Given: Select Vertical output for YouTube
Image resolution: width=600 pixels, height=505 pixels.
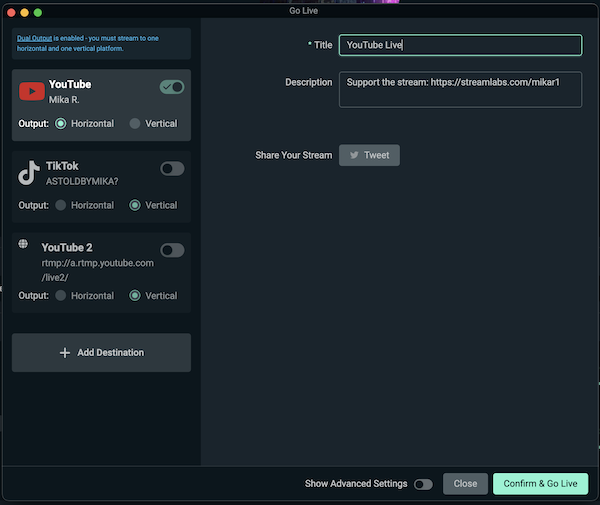Looking at the screenshot, I should pos(135,124).
